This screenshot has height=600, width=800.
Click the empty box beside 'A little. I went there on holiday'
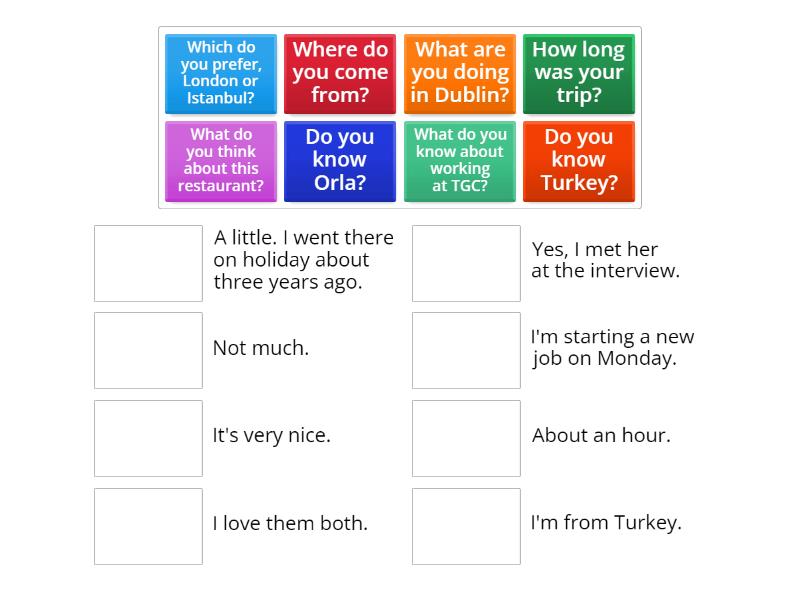click(148, 263)
